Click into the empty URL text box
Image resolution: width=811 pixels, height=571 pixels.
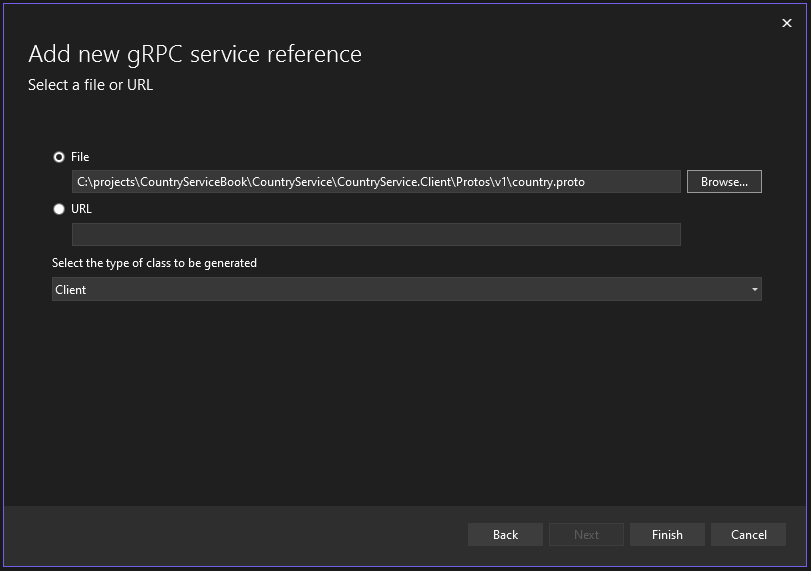coord(376,234)
